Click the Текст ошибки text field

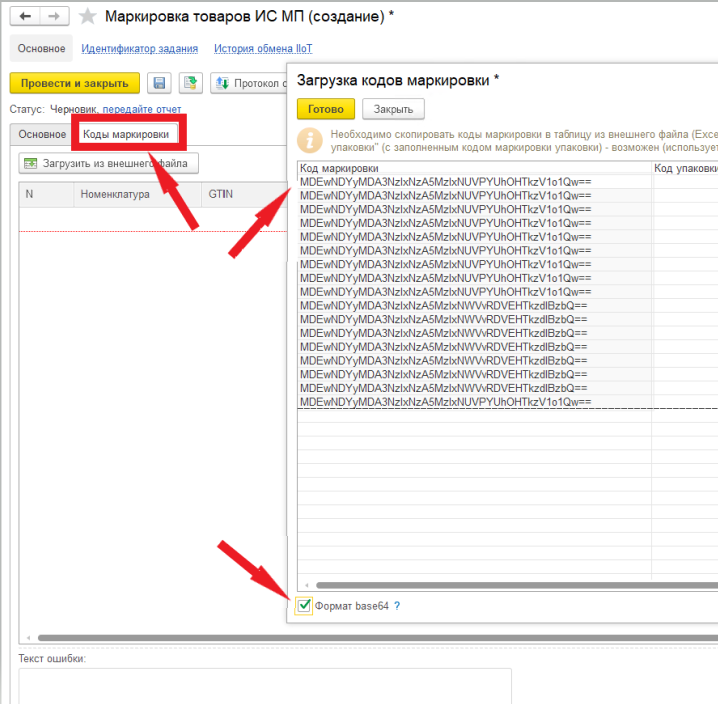(x=265, y=686)
